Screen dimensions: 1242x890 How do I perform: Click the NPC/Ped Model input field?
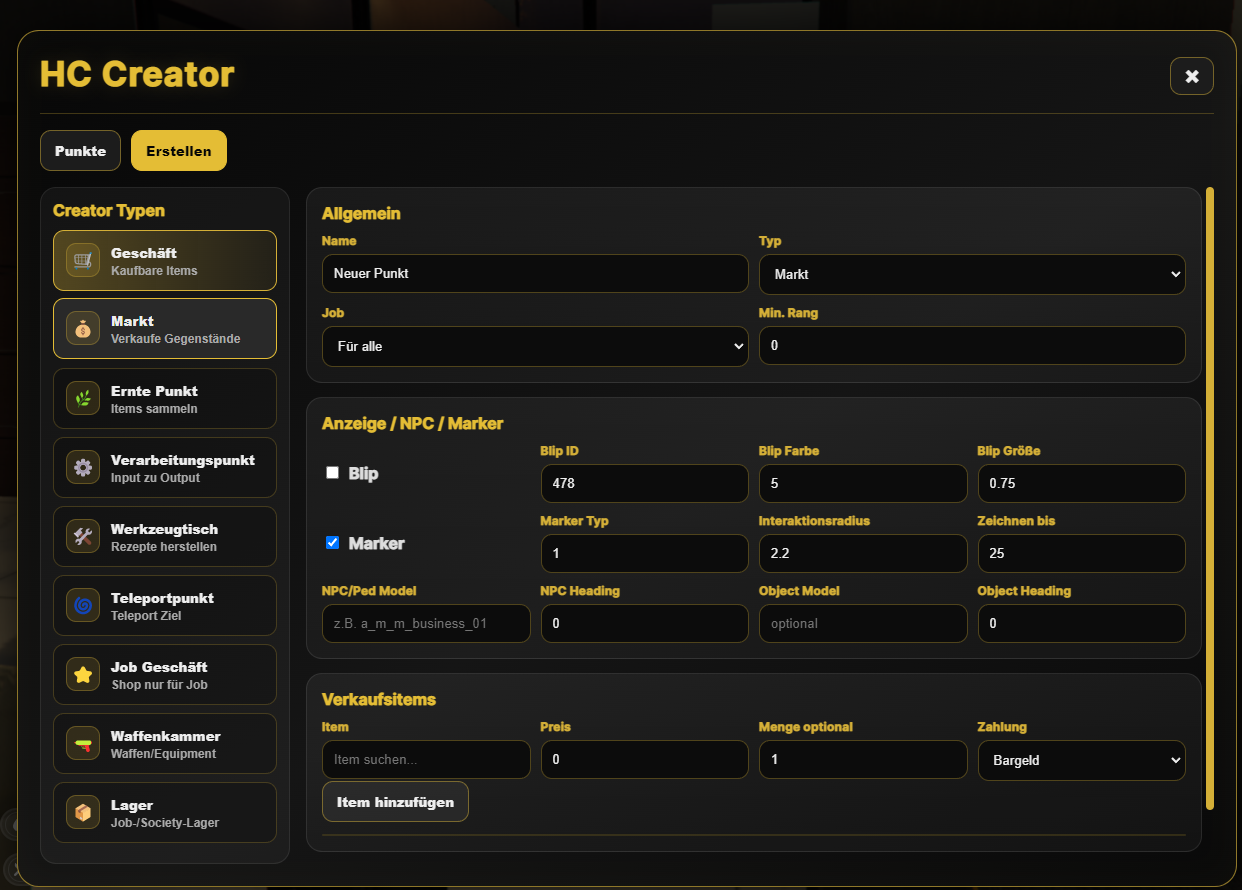426,624
